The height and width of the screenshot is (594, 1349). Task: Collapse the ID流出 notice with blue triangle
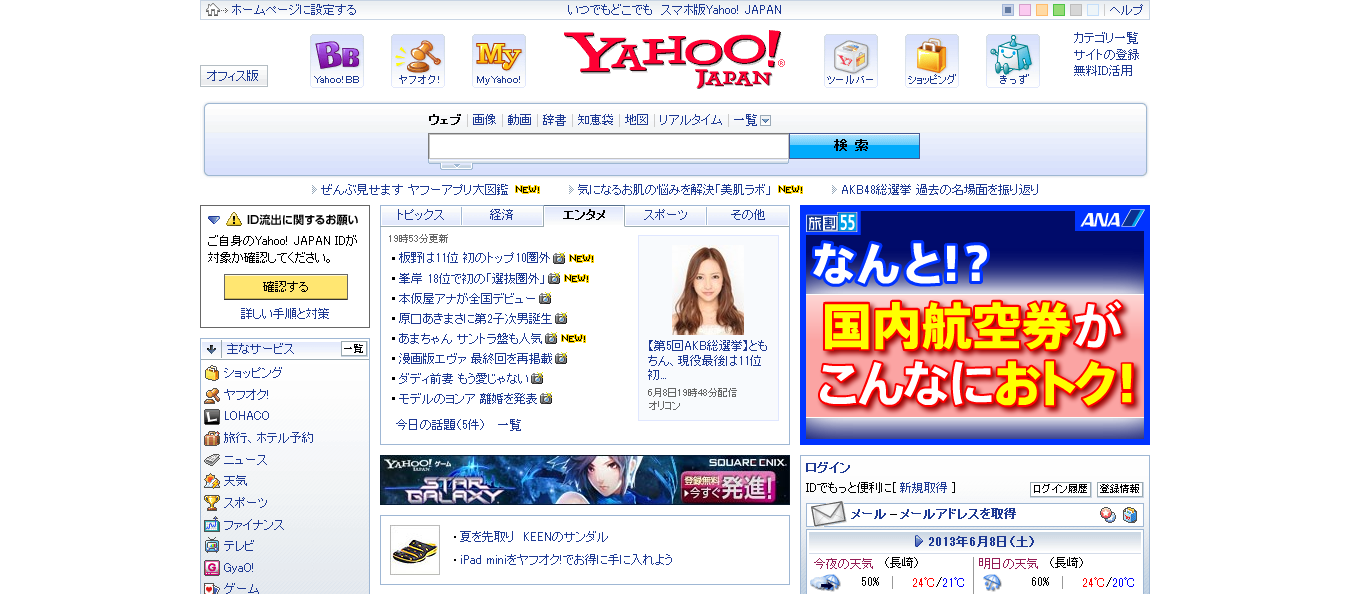pyautogui.click(x=214, y=220)
